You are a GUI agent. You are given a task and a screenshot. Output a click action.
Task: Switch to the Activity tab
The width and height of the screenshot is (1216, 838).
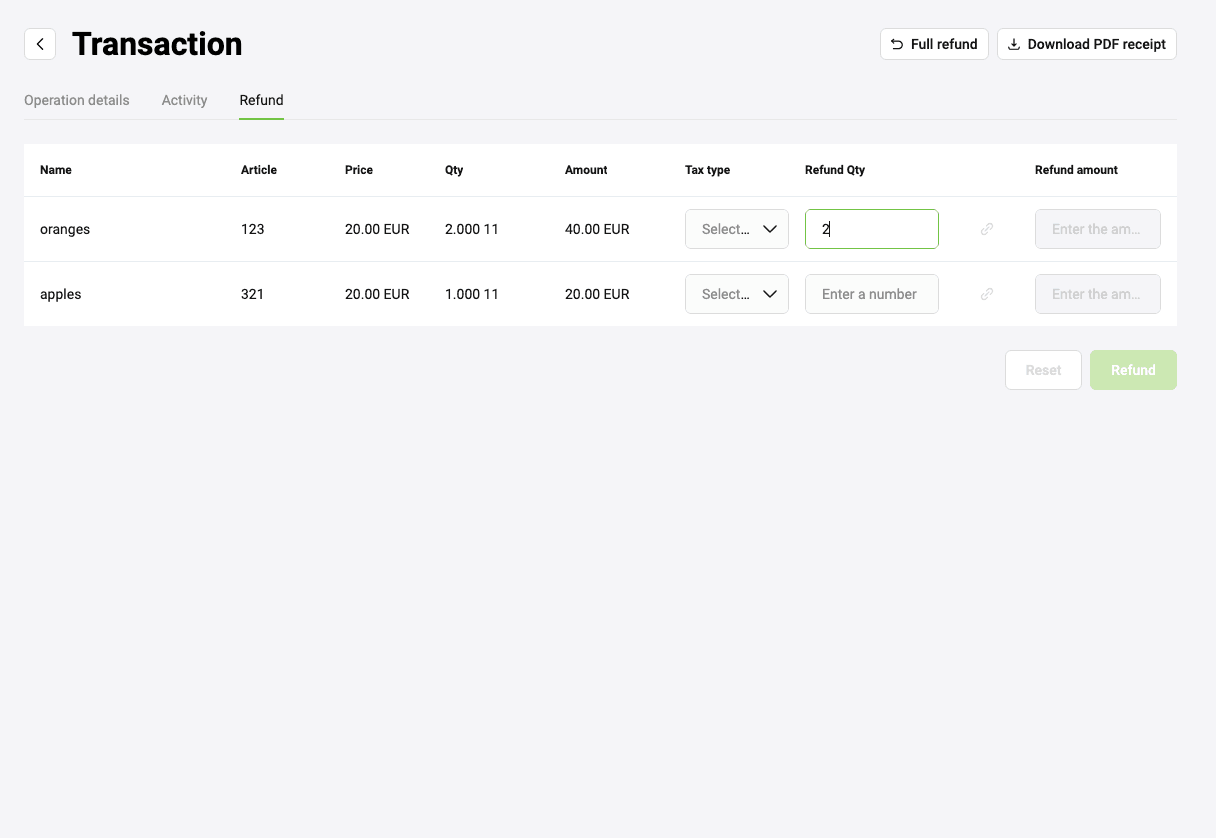pyautogui.click(x=184, y=100)
